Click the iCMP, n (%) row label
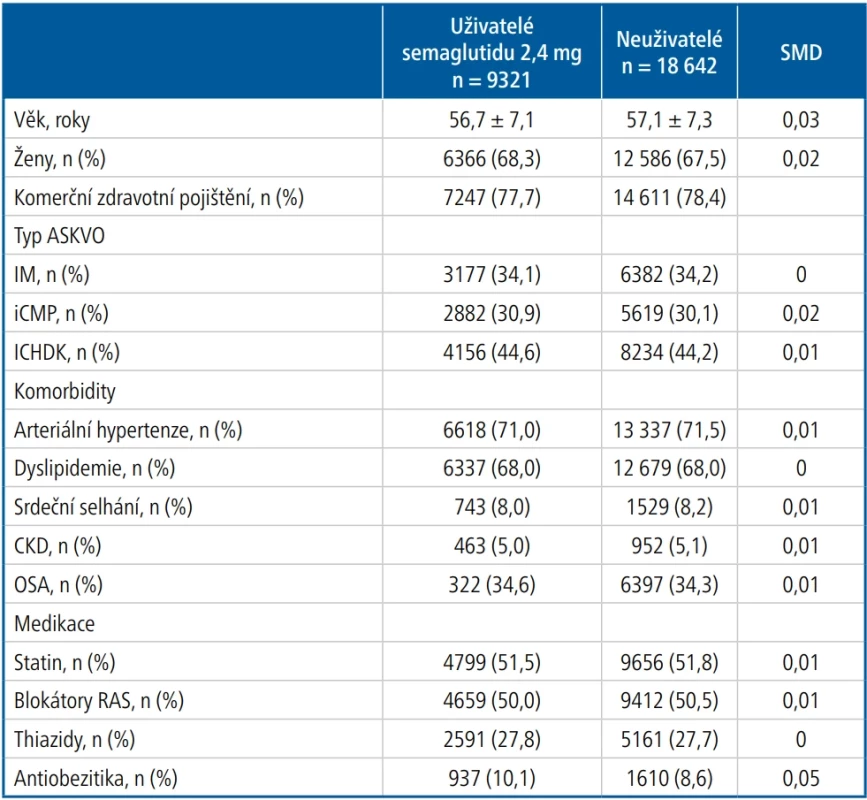Viewport: 867px width, 800px height. 61,313
